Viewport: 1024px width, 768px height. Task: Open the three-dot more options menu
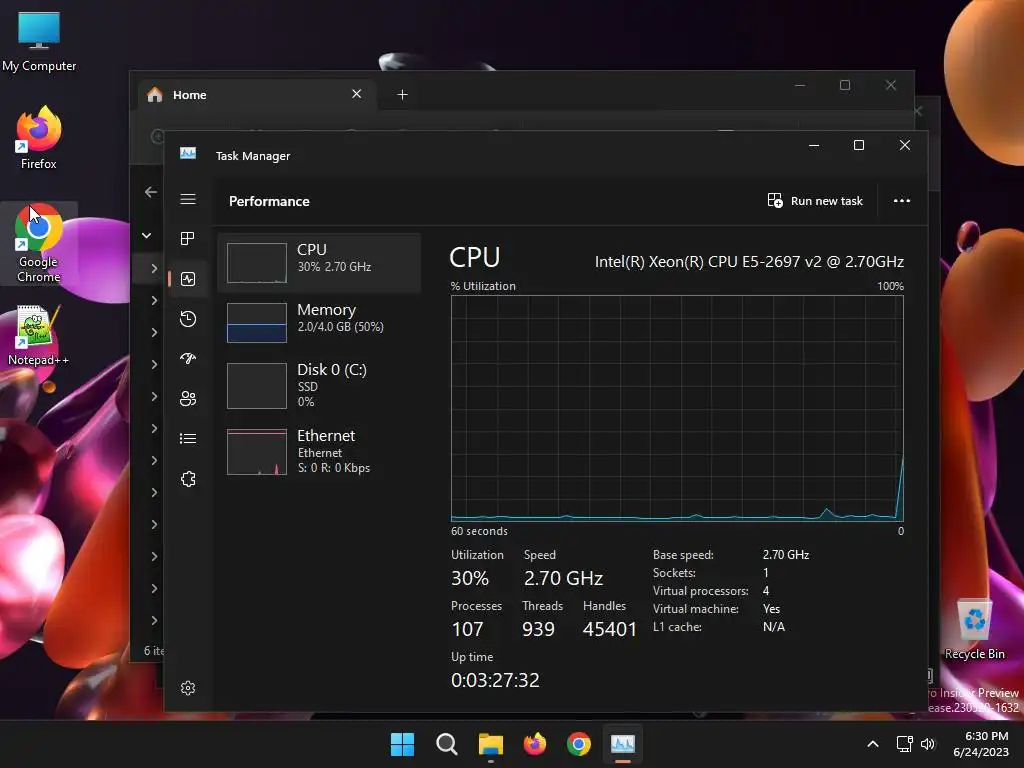point(902,200)
